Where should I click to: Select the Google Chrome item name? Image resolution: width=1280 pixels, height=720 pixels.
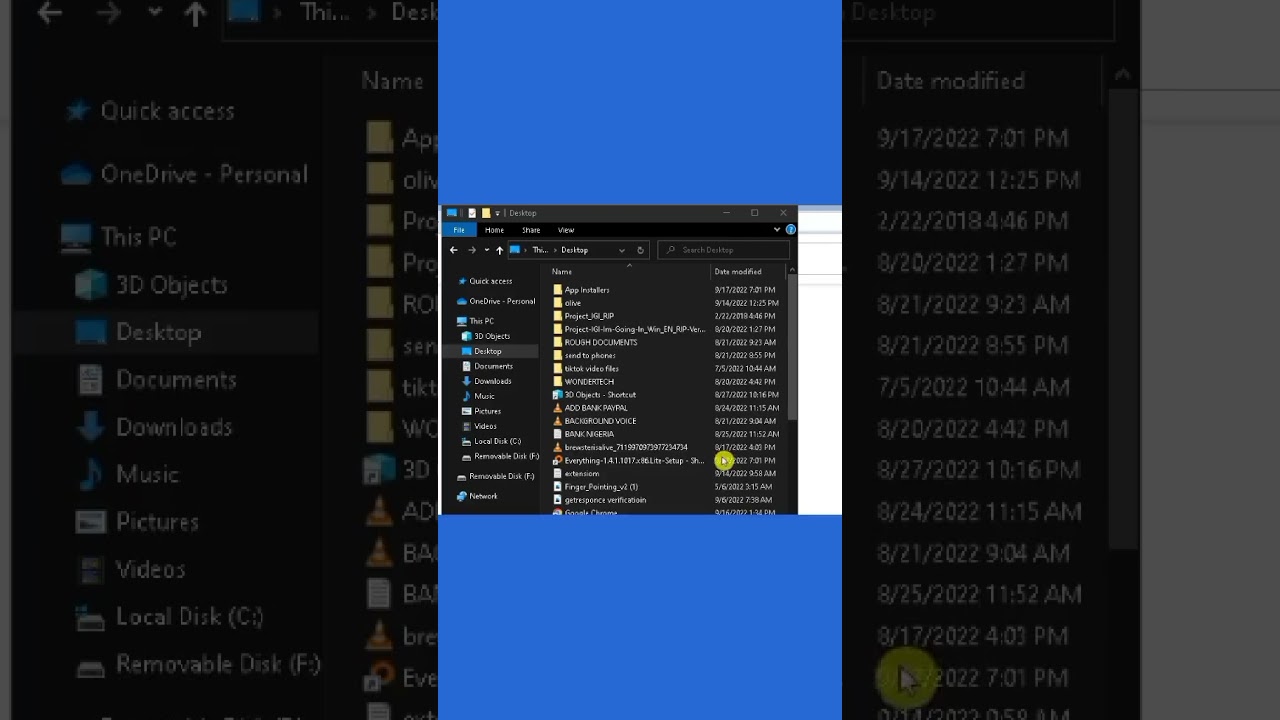(x=591, y=512)
